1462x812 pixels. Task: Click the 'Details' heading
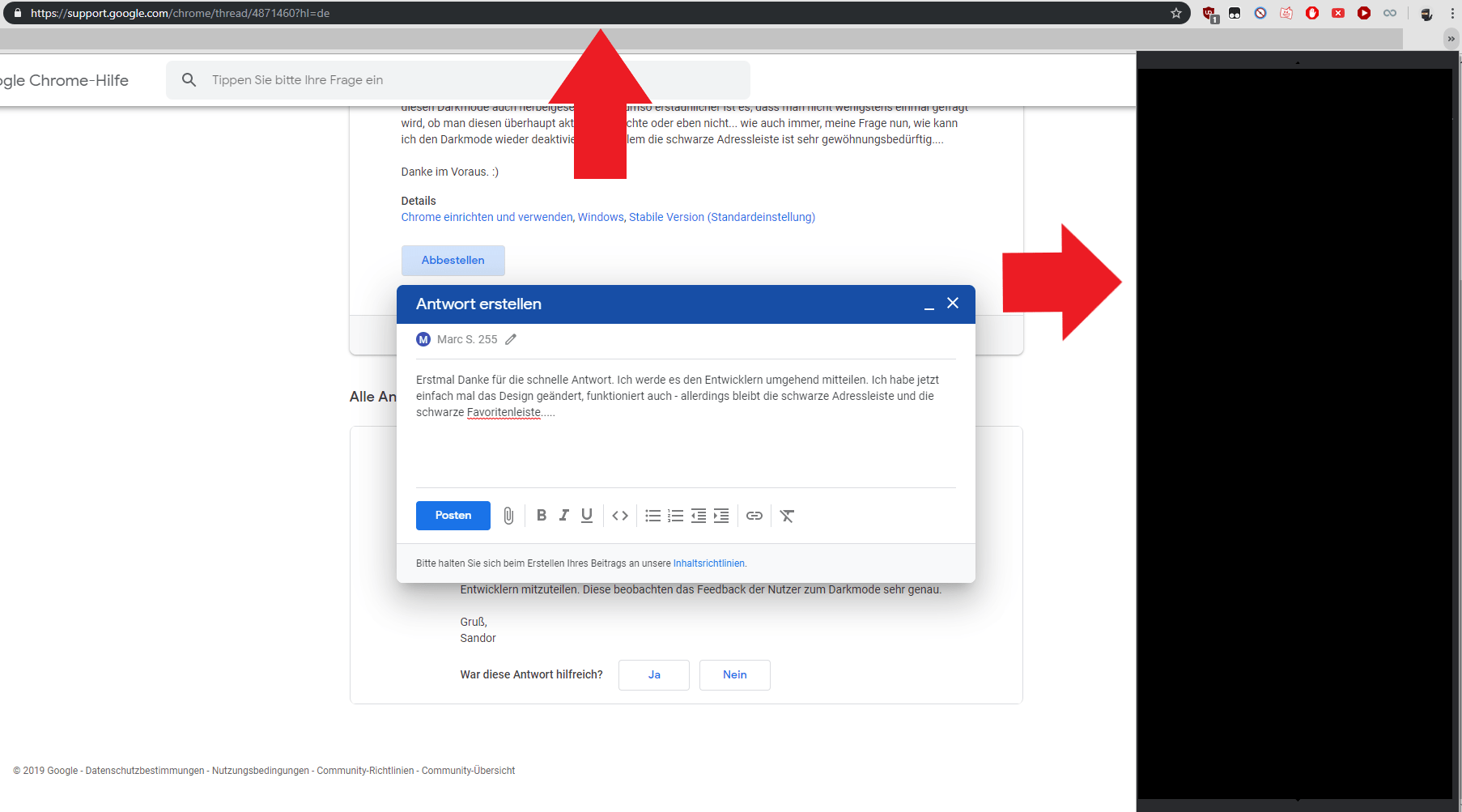pyautogui.click(x=419, y=201)
